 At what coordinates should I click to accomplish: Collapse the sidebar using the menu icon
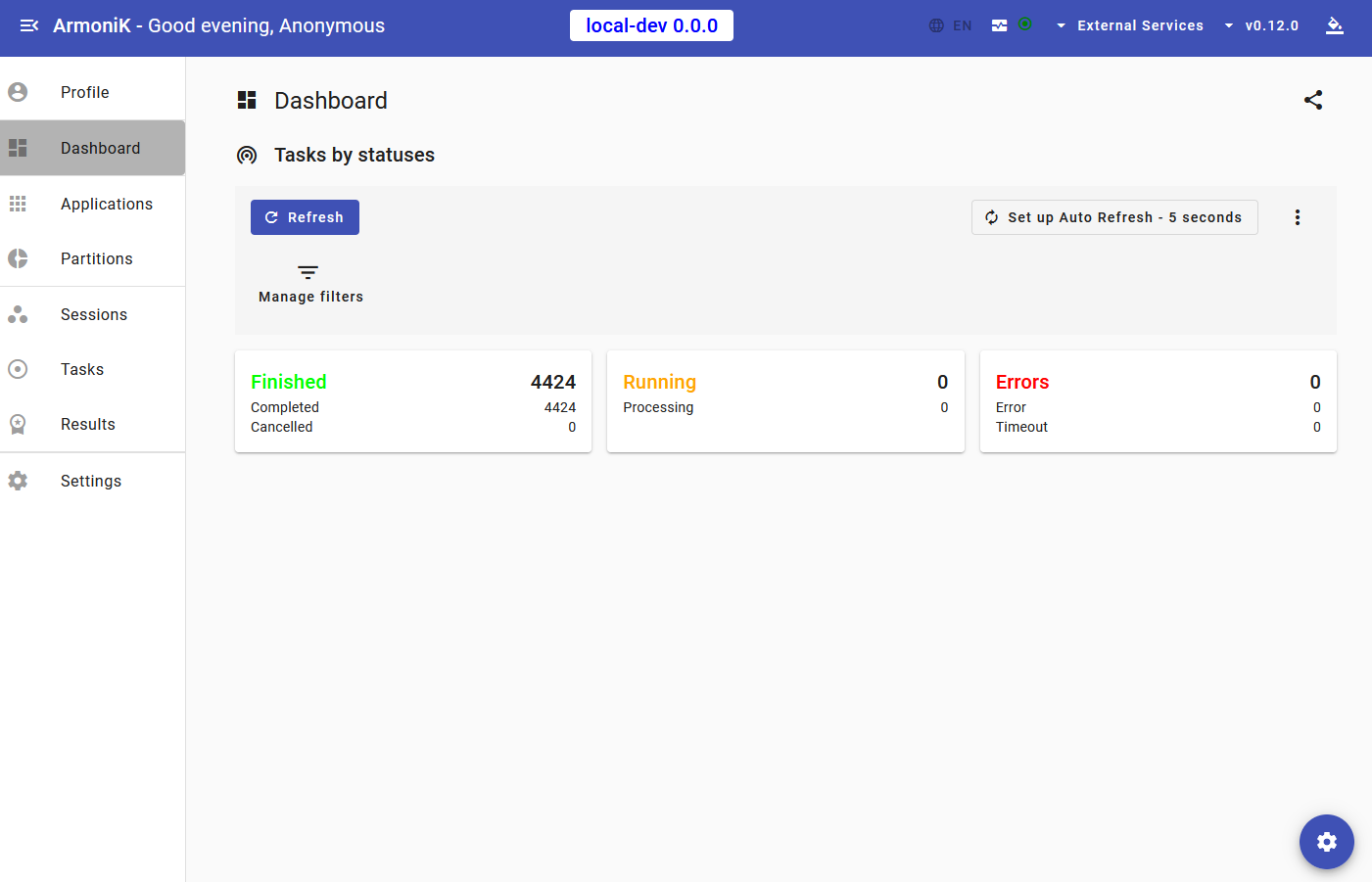(x=29, y=25)
